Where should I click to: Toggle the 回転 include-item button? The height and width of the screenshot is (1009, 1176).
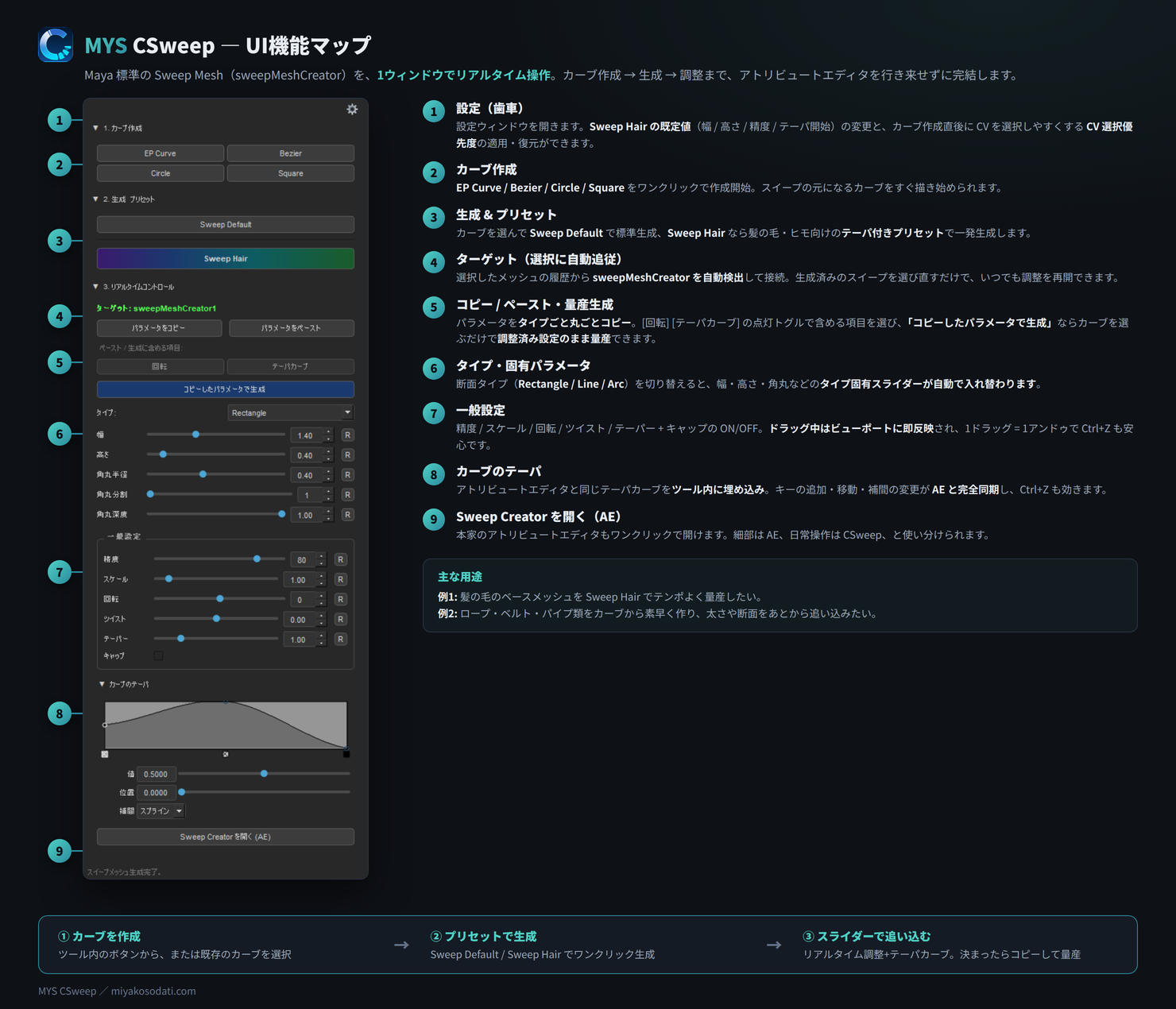coord(160,366)
